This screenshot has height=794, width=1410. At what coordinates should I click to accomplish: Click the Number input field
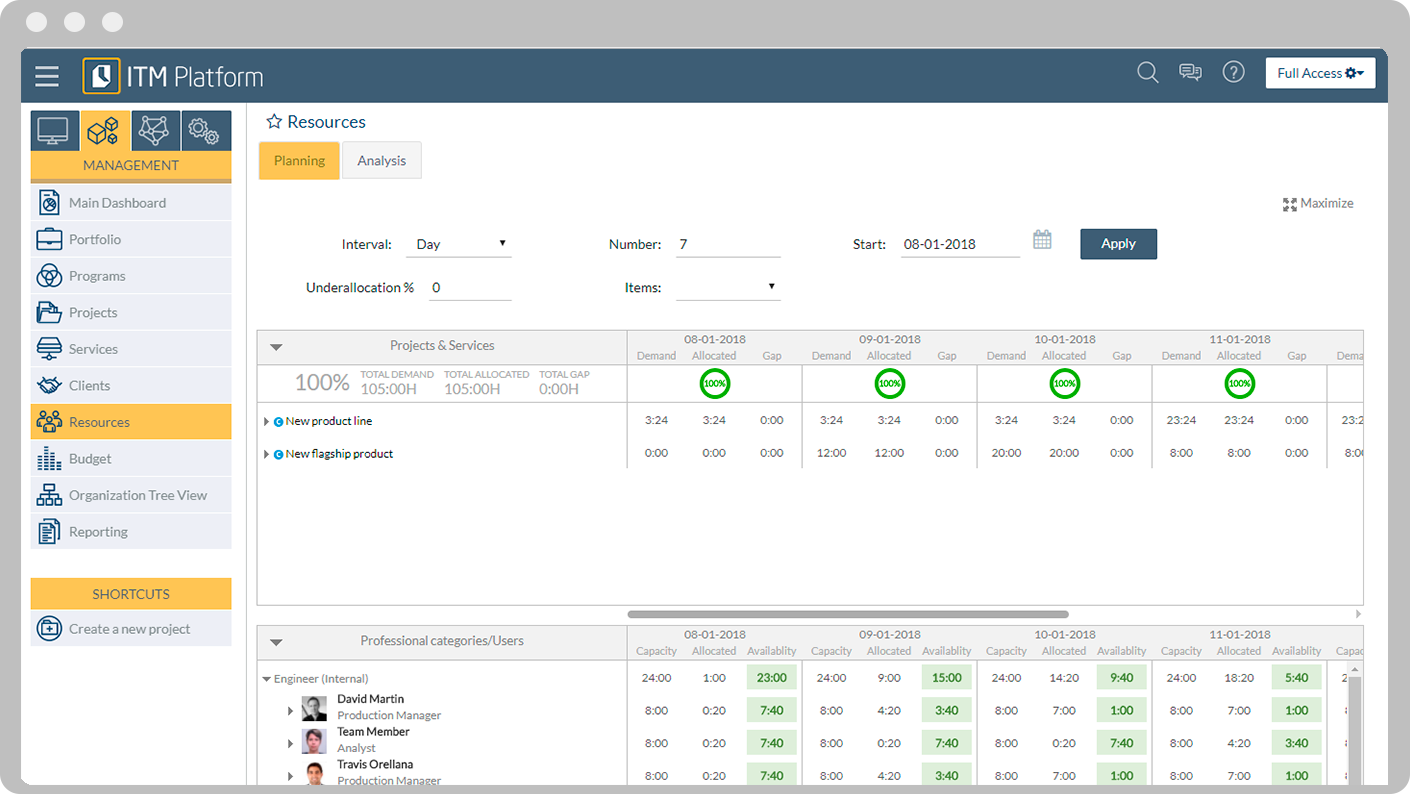tap(728, 244)
